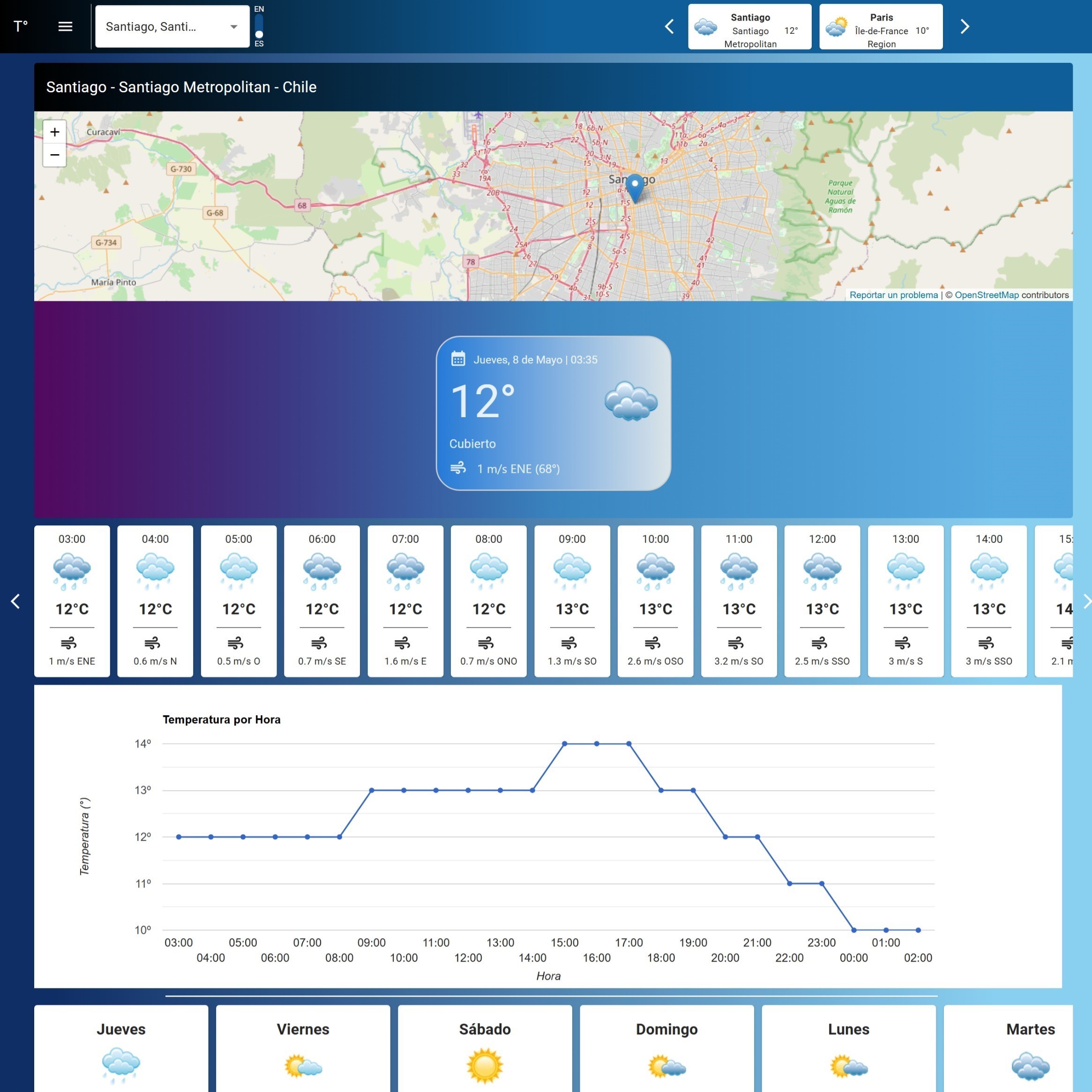Click the T° app logo
The width and height of the screenshot is (1092, 1092).
coord(20,26)
